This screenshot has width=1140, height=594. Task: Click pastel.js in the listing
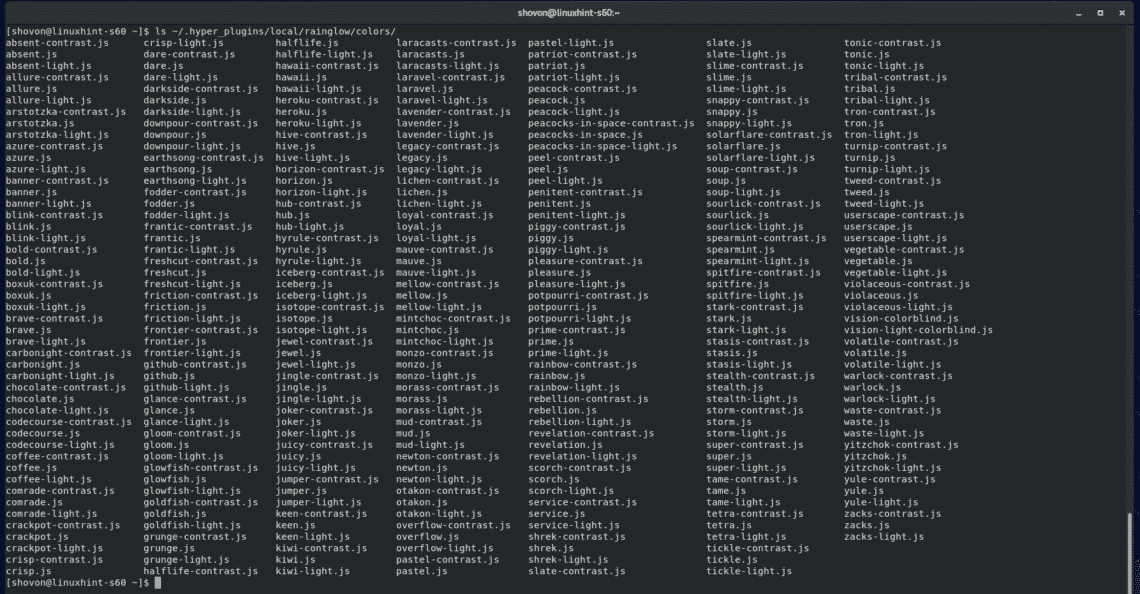coord(421,571)
